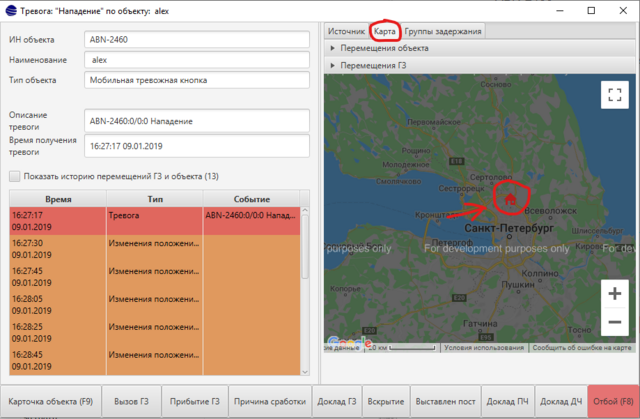Open Условия использования map link

click(x=484, y=348)
